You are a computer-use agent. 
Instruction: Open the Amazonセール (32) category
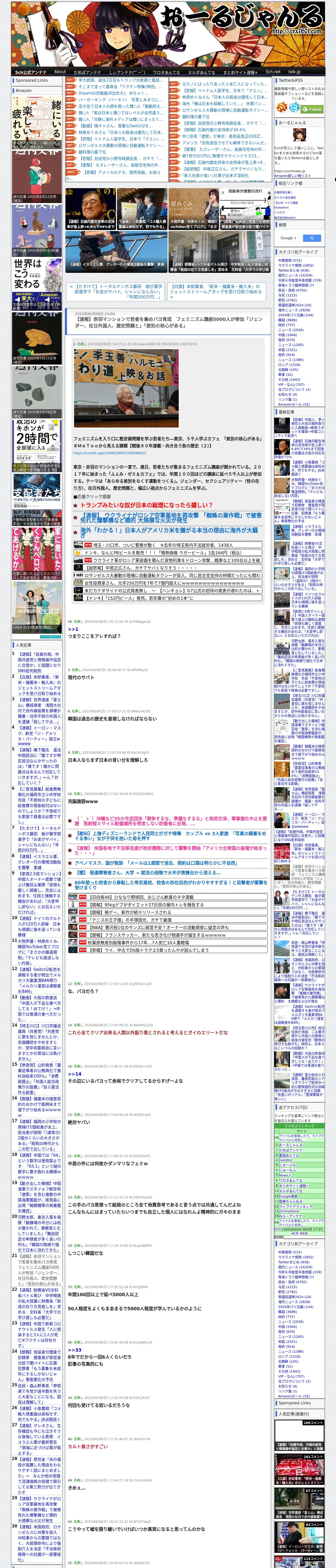[293, 404]
